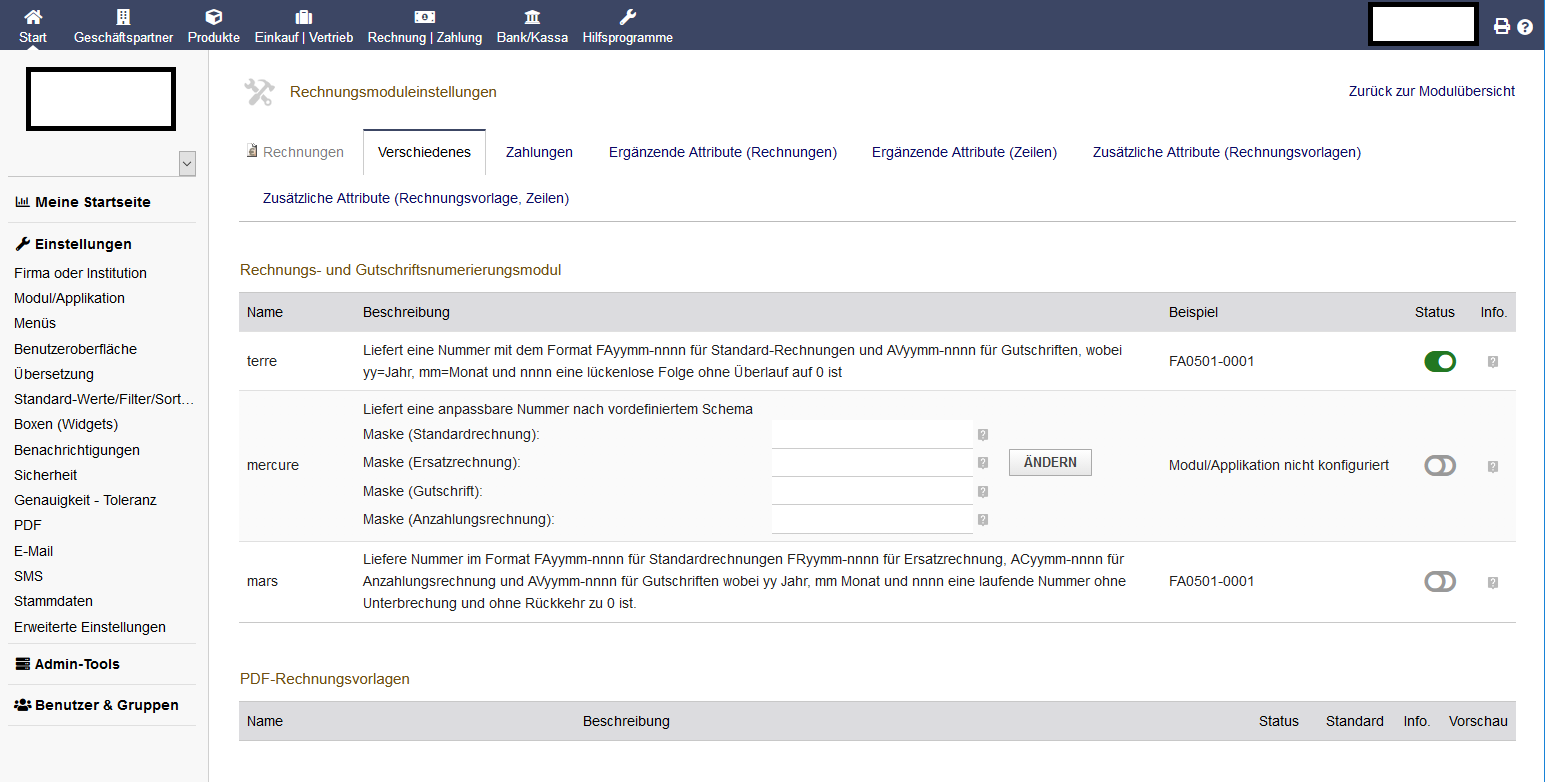Open the Menüs settings link
1545x782 pixels.
coord(35,323)
